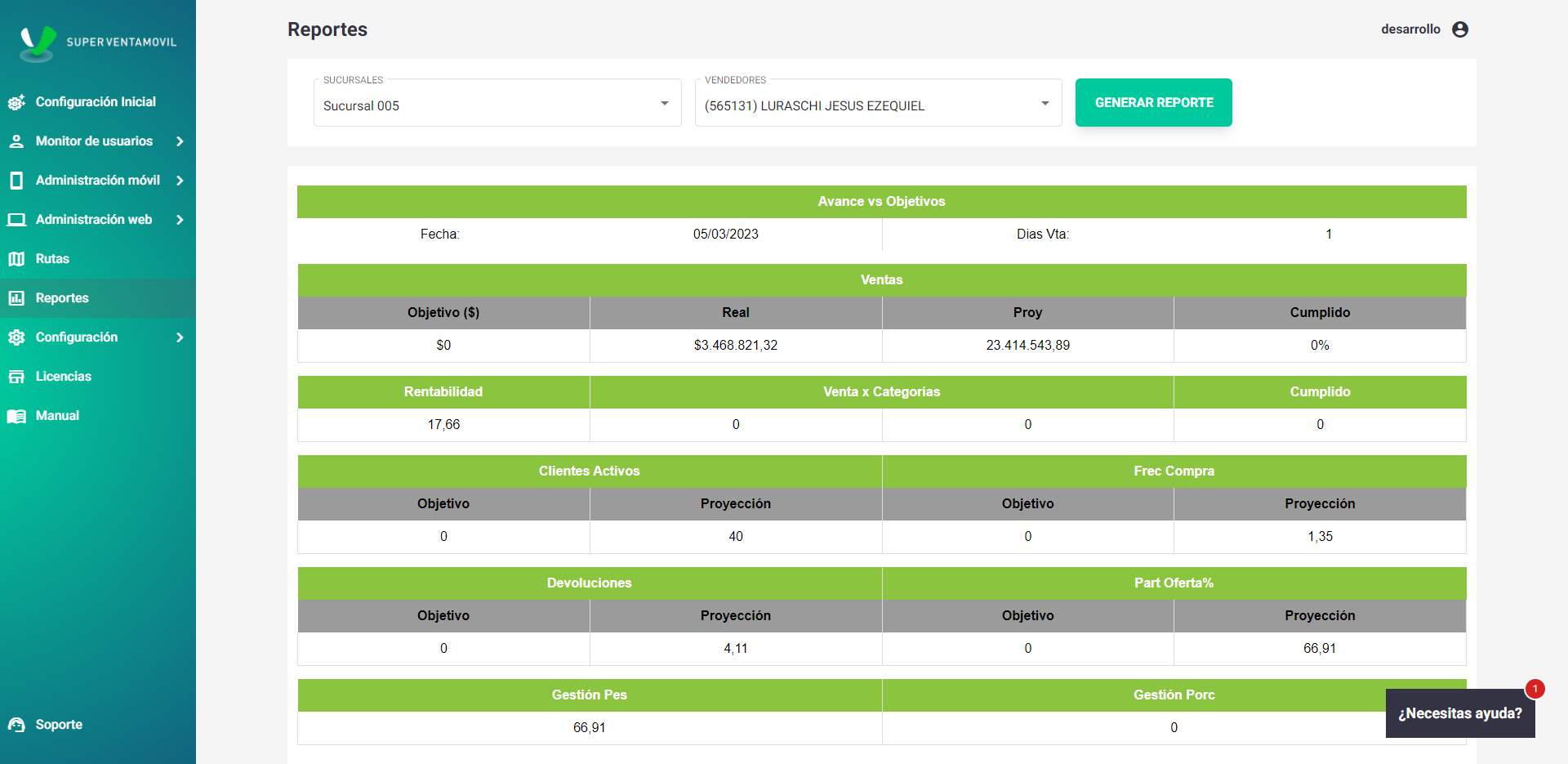The height and width of the screenshot is (764, 1568).
Task: Open the user account avatar icon
Action: tap(1460, 29)
